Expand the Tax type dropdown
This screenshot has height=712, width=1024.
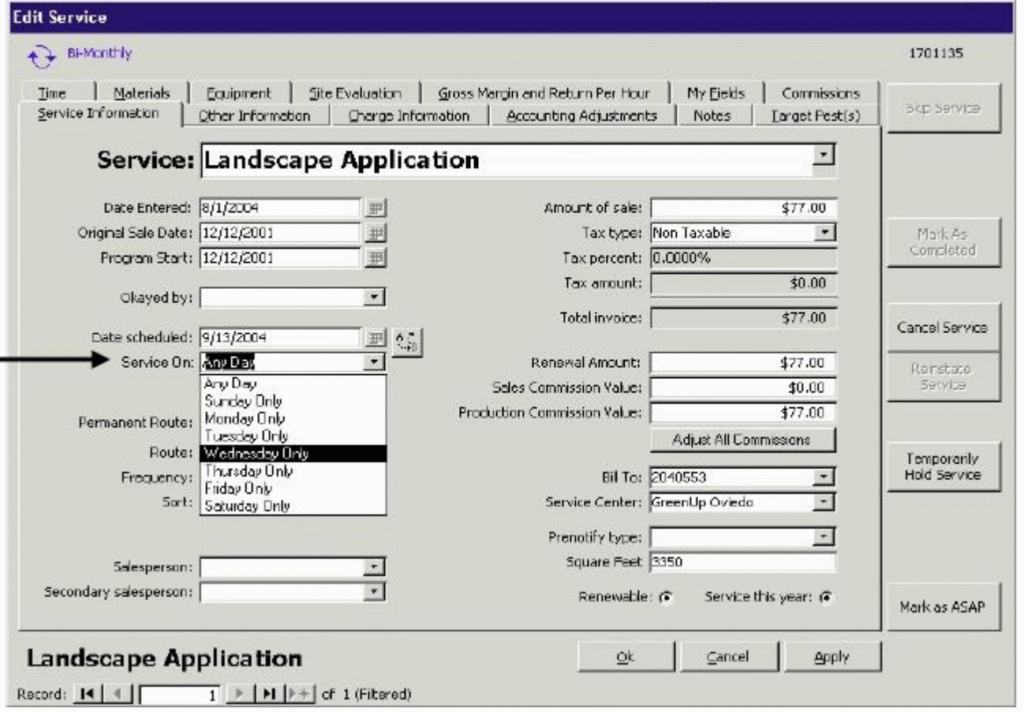(x=825, y=233)
